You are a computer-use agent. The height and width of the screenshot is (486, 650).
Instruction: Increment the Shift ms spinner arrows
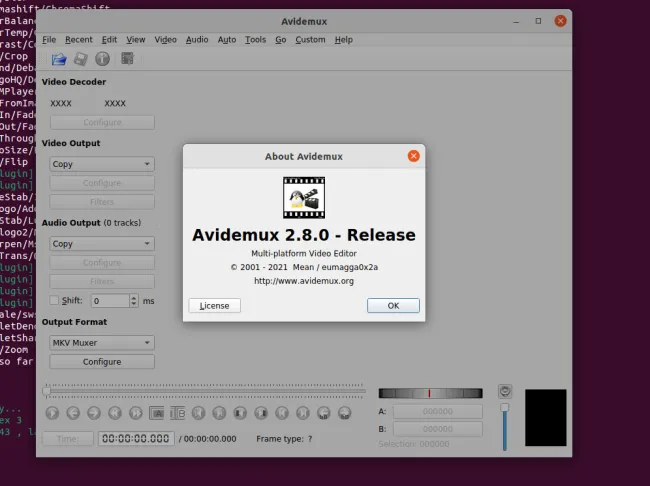coord(133,297)
